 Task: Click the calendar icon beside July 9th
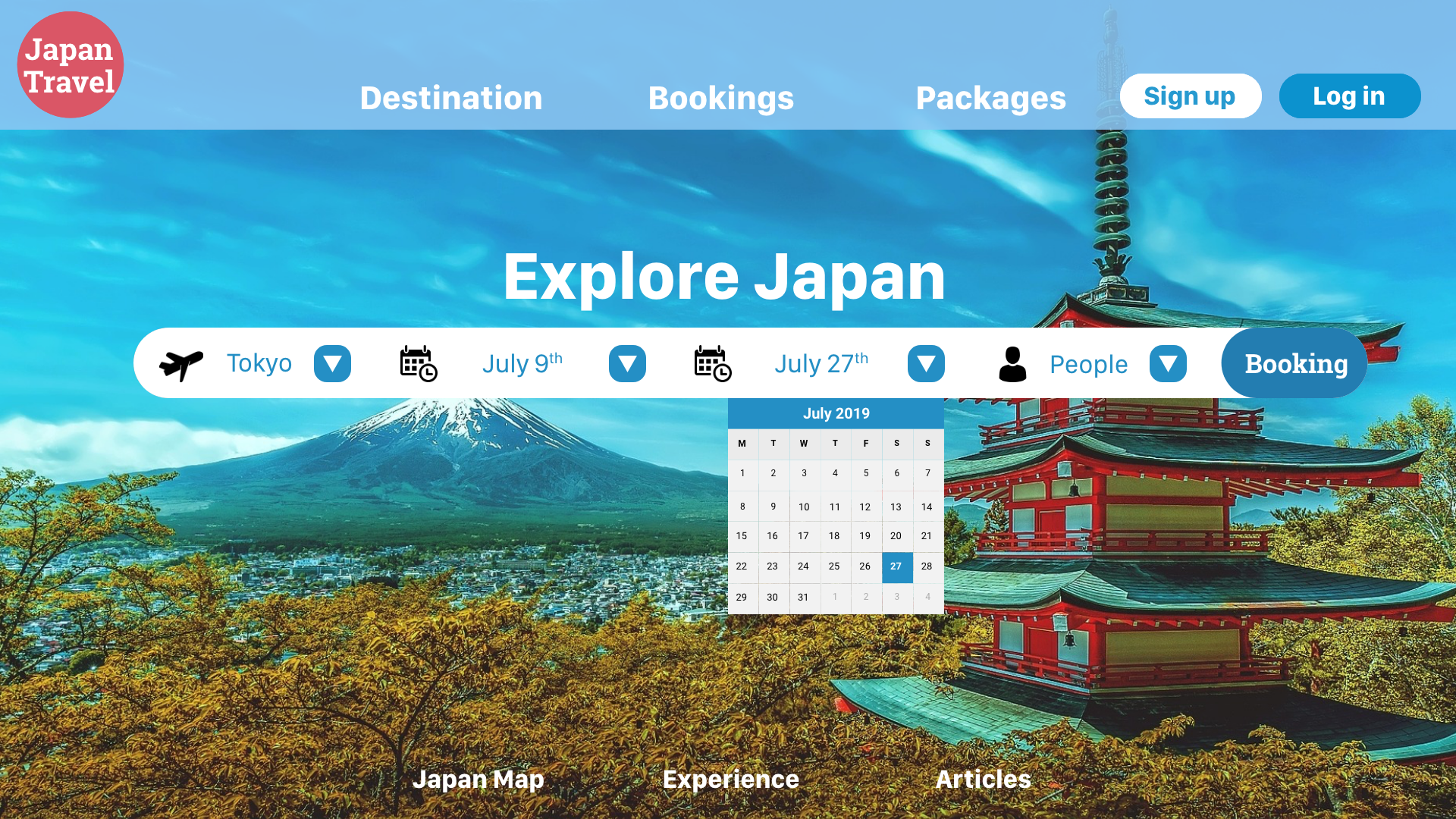pos(419,364)
